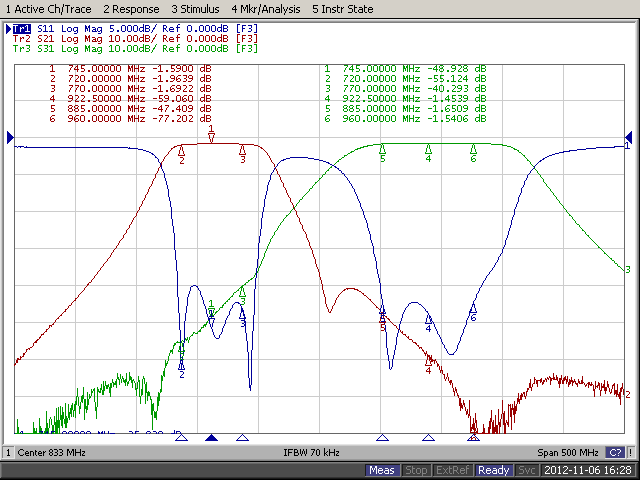Click green readout 745 MHz -48.928 dB
Image resolution: width=640 pixels, height=480 pixels.
pos(405,69)
